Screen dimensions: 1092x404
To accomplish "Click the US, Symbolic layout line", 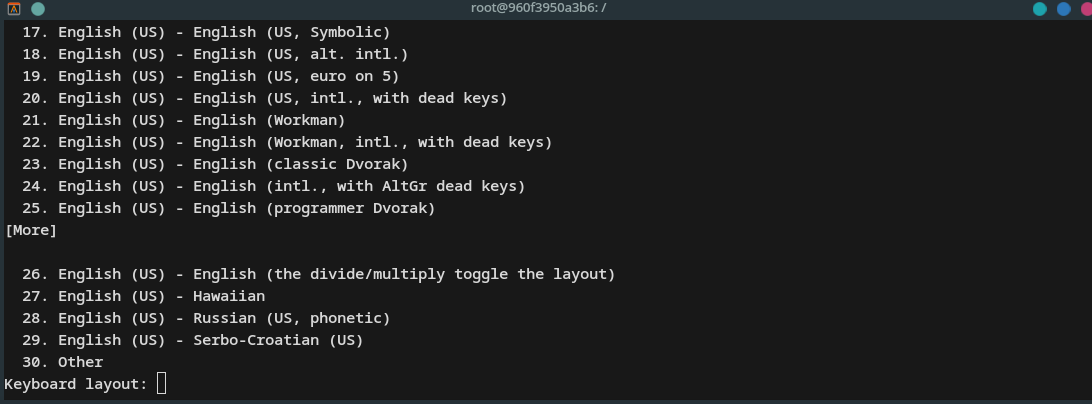I will pyautogui.click(x=206, y=32).
